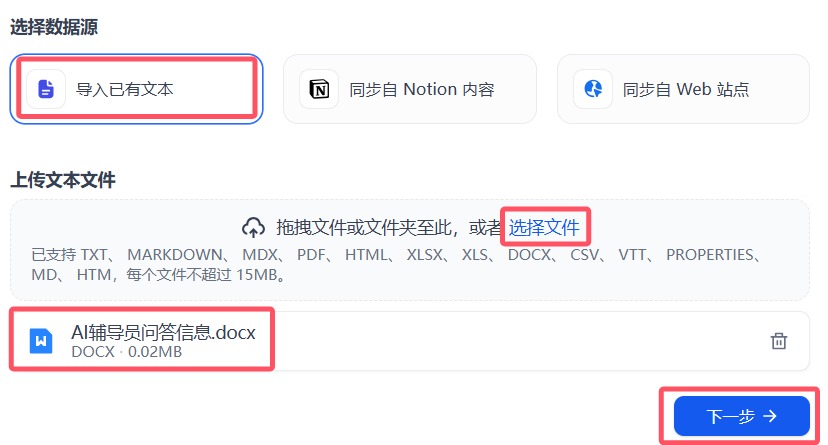Click the supported formats description line
Screen dimensions: 828x445
coord(398,264)
